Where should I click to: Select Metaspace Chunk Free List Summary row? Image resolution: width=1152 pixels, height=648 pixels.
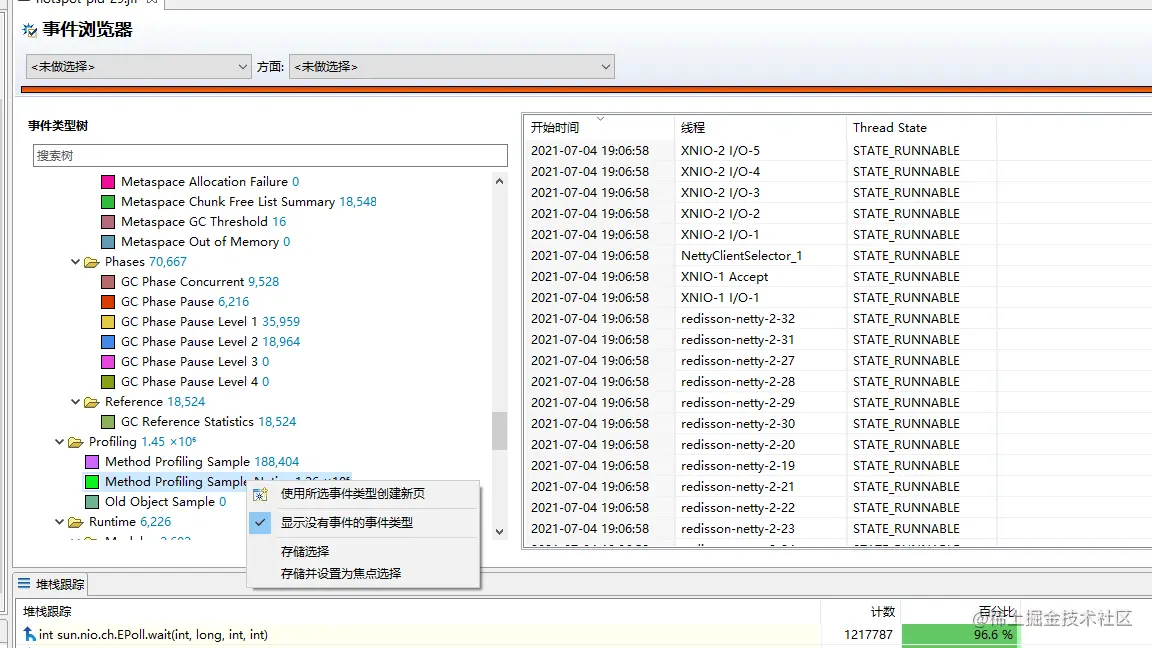(248, 201)
